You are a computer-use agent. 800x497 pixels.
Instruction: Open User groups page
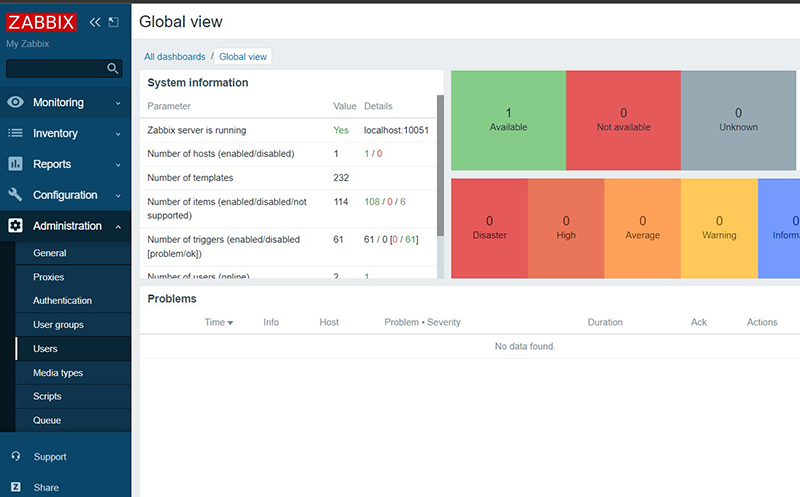[73, 325]
